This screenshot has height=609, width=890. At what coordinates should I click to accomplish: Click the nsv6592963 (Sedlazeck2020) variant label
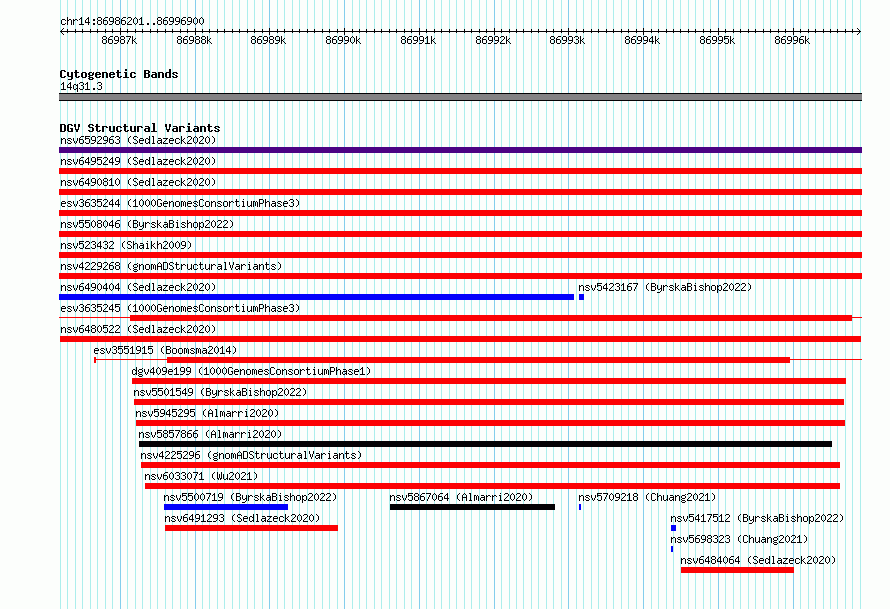tap(138, 140)
